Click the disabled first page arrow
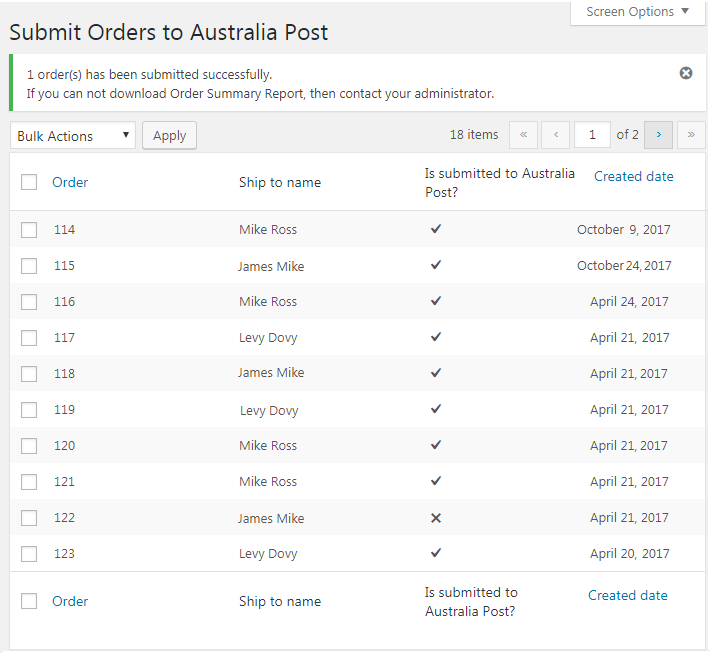Screen dimensions: 710x653 (523, 134)
